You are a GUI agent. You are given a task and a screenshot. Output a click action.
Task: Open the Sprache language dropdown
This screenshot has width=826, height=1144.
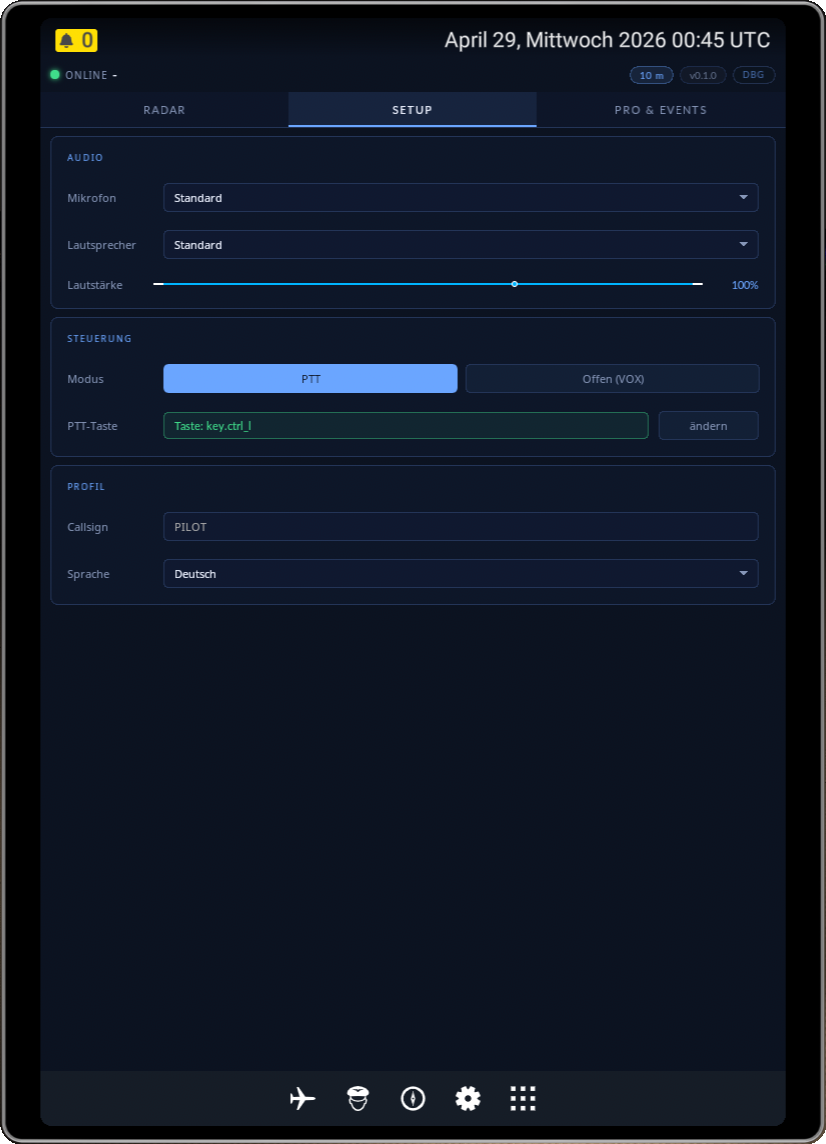tap(460, 574)
